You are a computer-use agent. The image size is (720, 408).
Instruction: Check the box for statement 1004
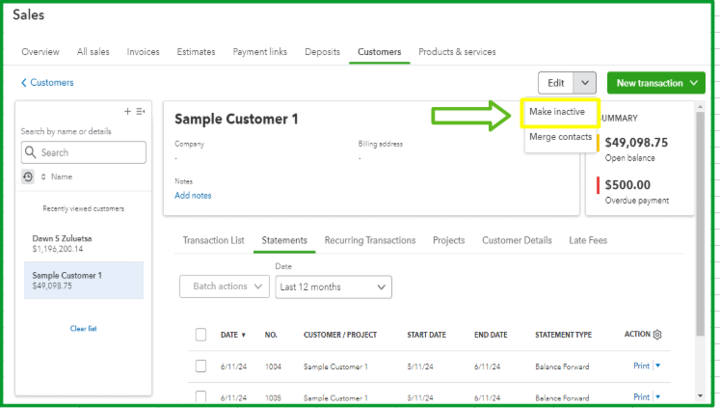pyautogui.click(x=201, y=366)
